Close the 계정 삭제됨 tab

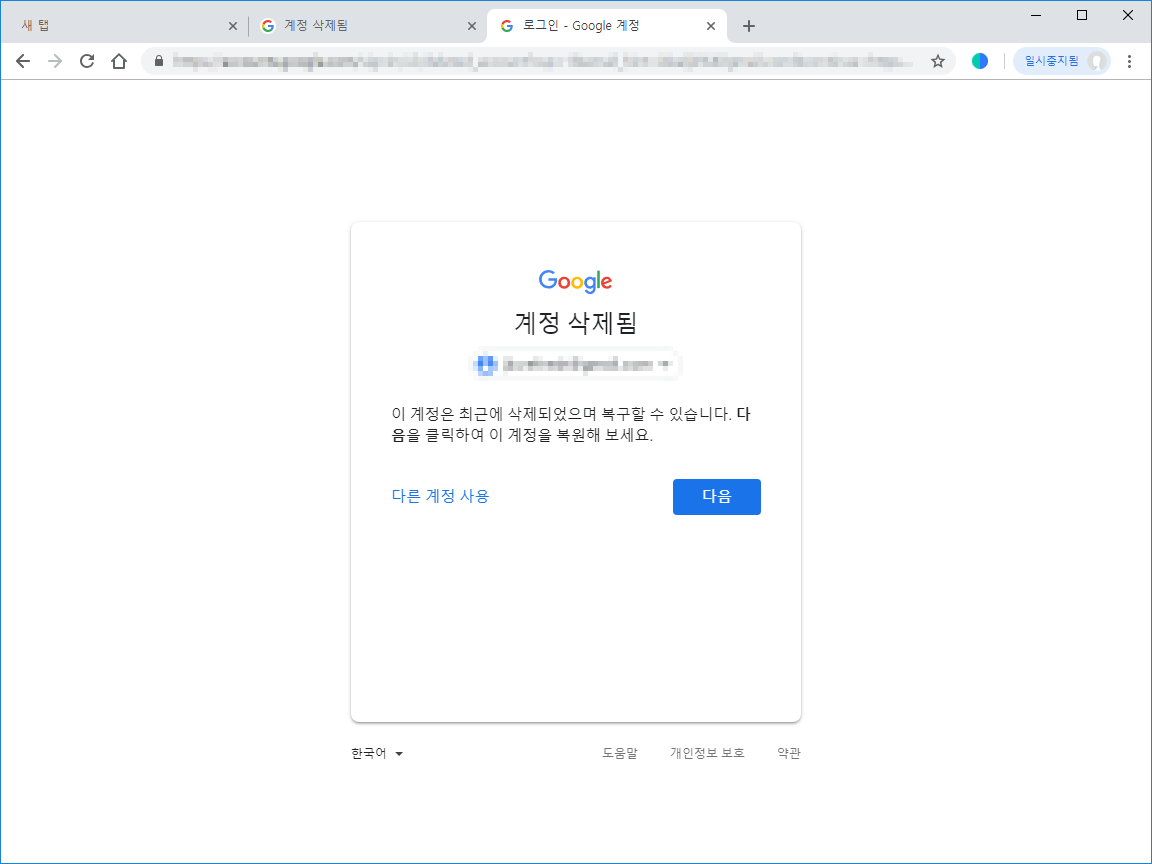472,26
